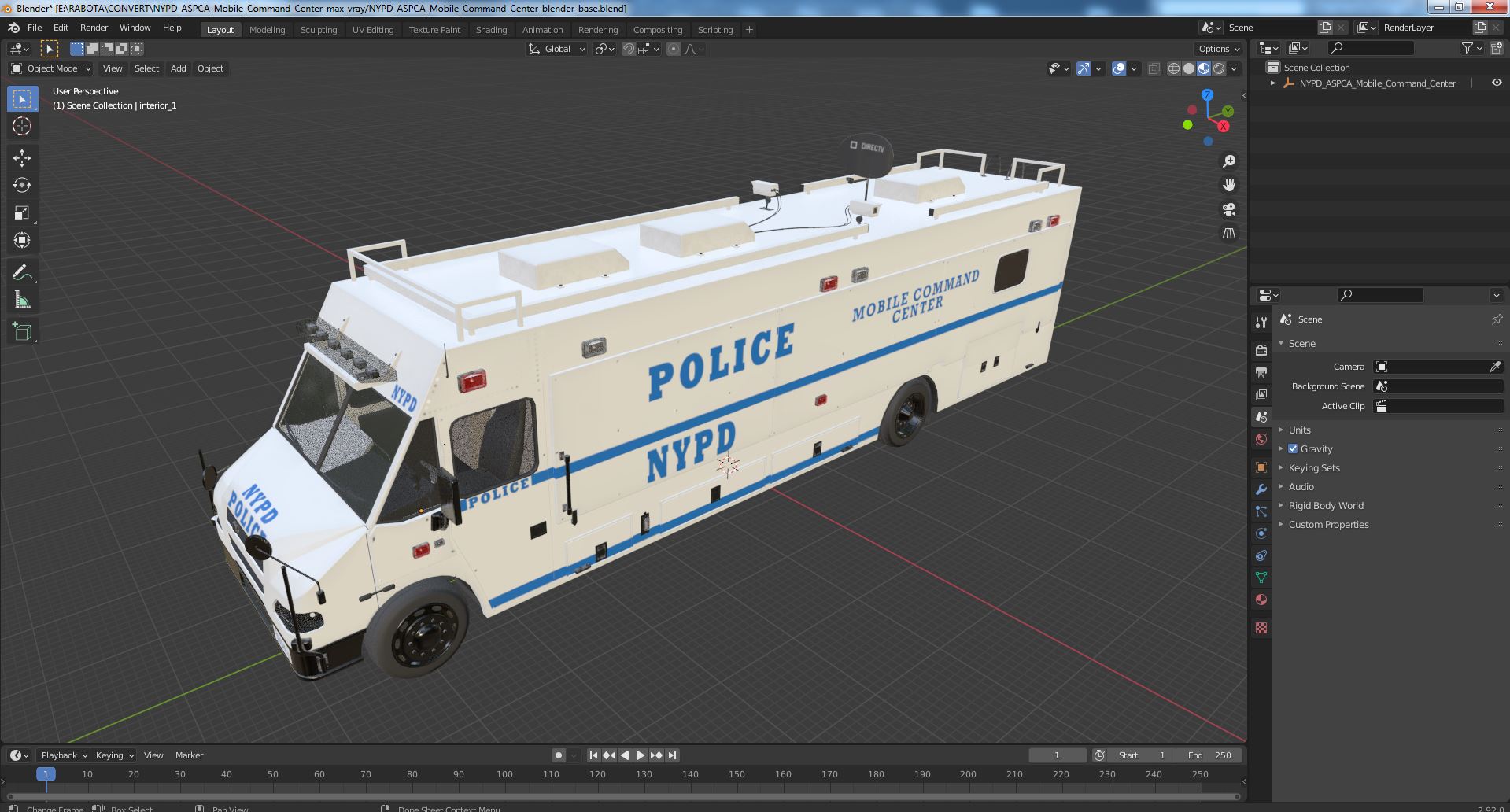Image resolution: width=1510 pixels, height=812 pixels.
Task: Expand the Audio panel
Action: coord(1301,486)
